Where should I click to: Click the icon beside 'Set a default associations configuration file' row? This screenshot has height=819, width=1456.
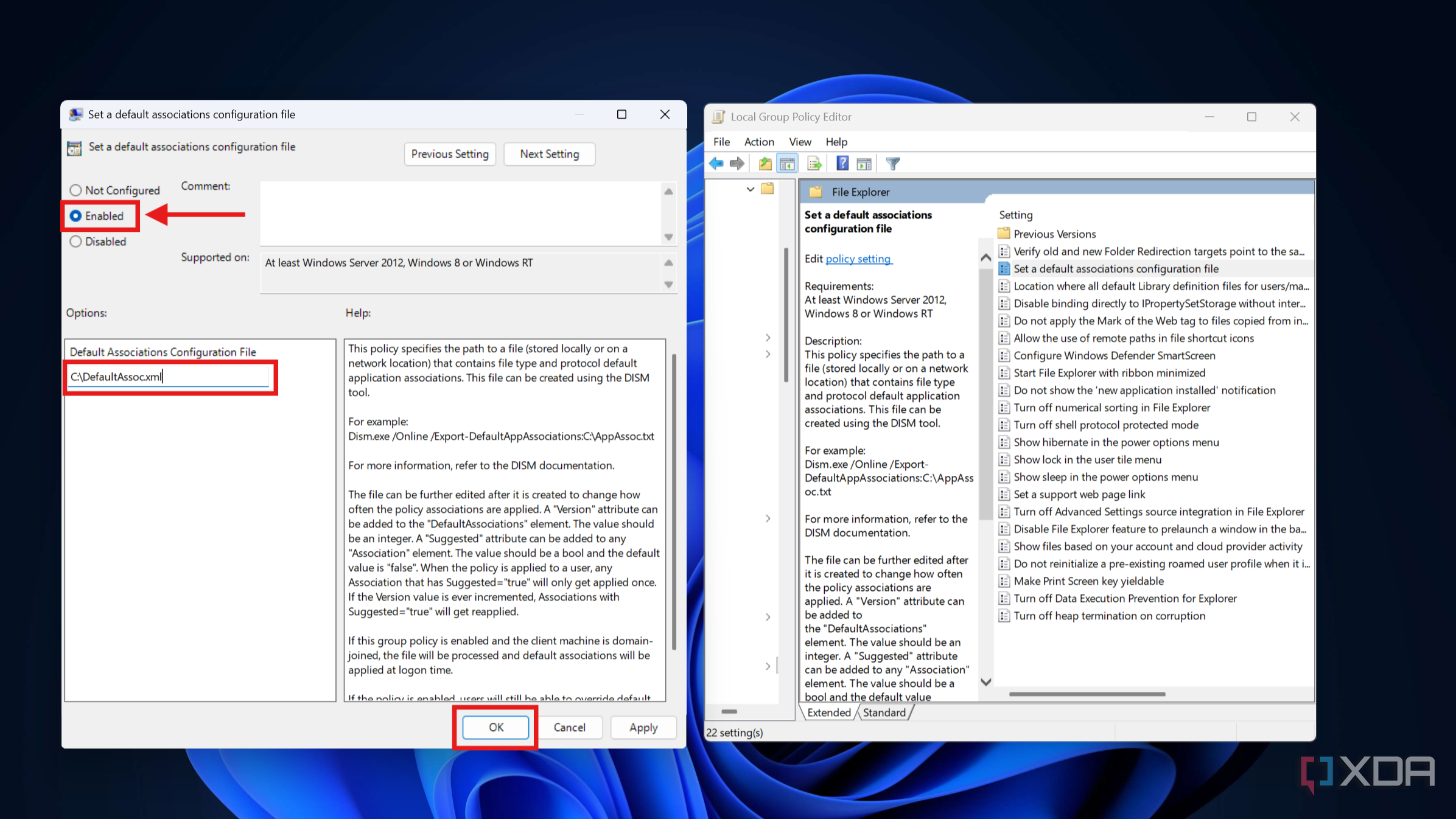1004,269
